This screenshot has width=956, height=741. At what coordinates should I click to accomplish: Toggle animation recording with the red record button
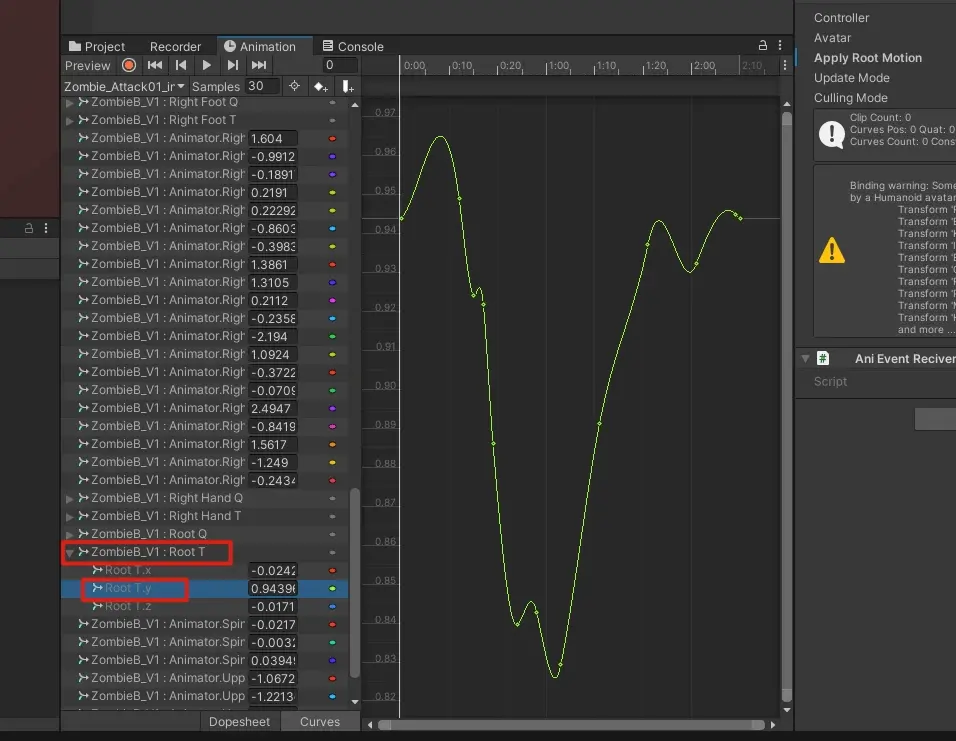click(x=129, y=65)
